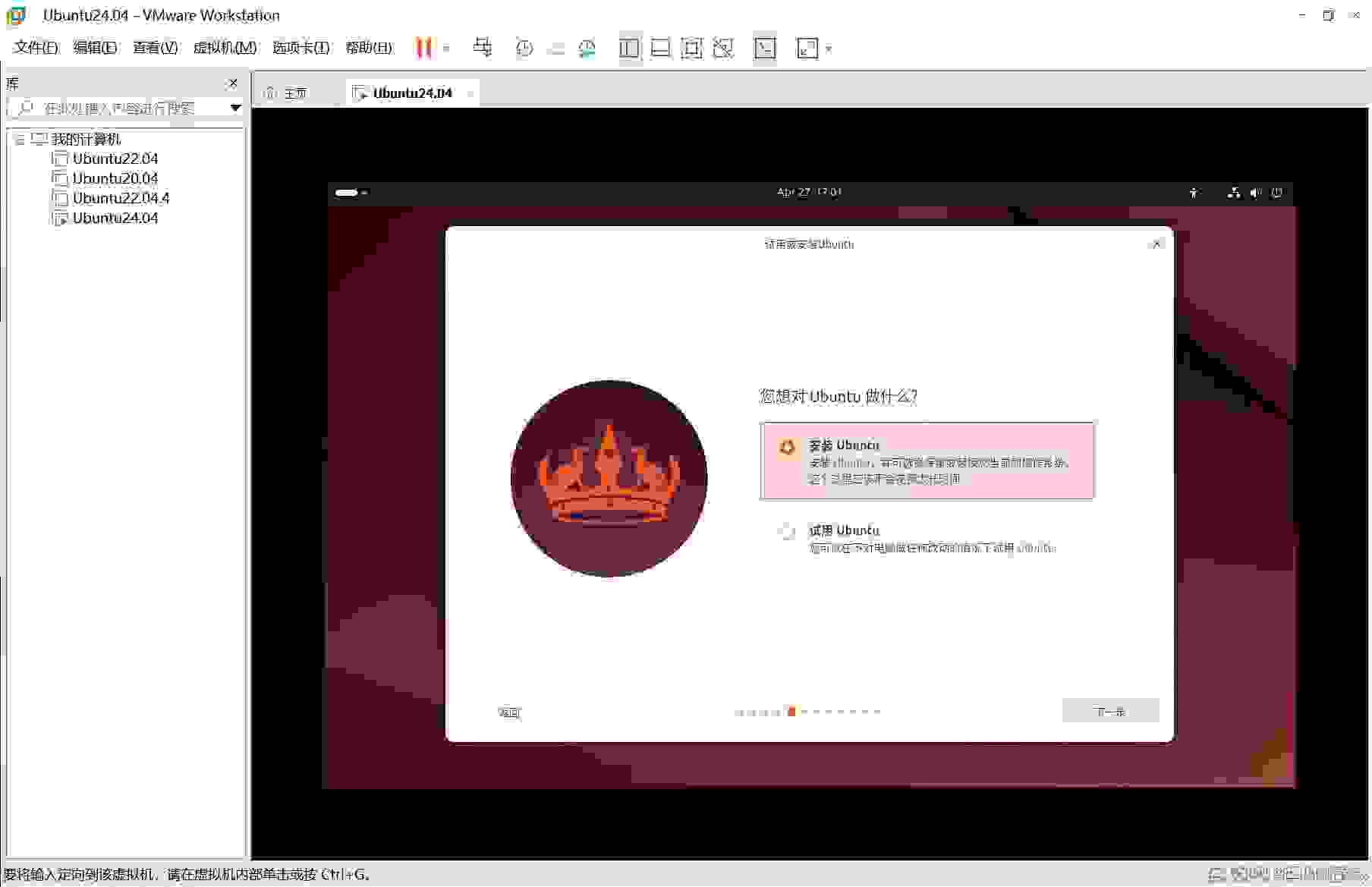This screenshot has width=1372, height=887.
Task: Open the Ubuntu clock and calendar
Action: pos(809,192)
